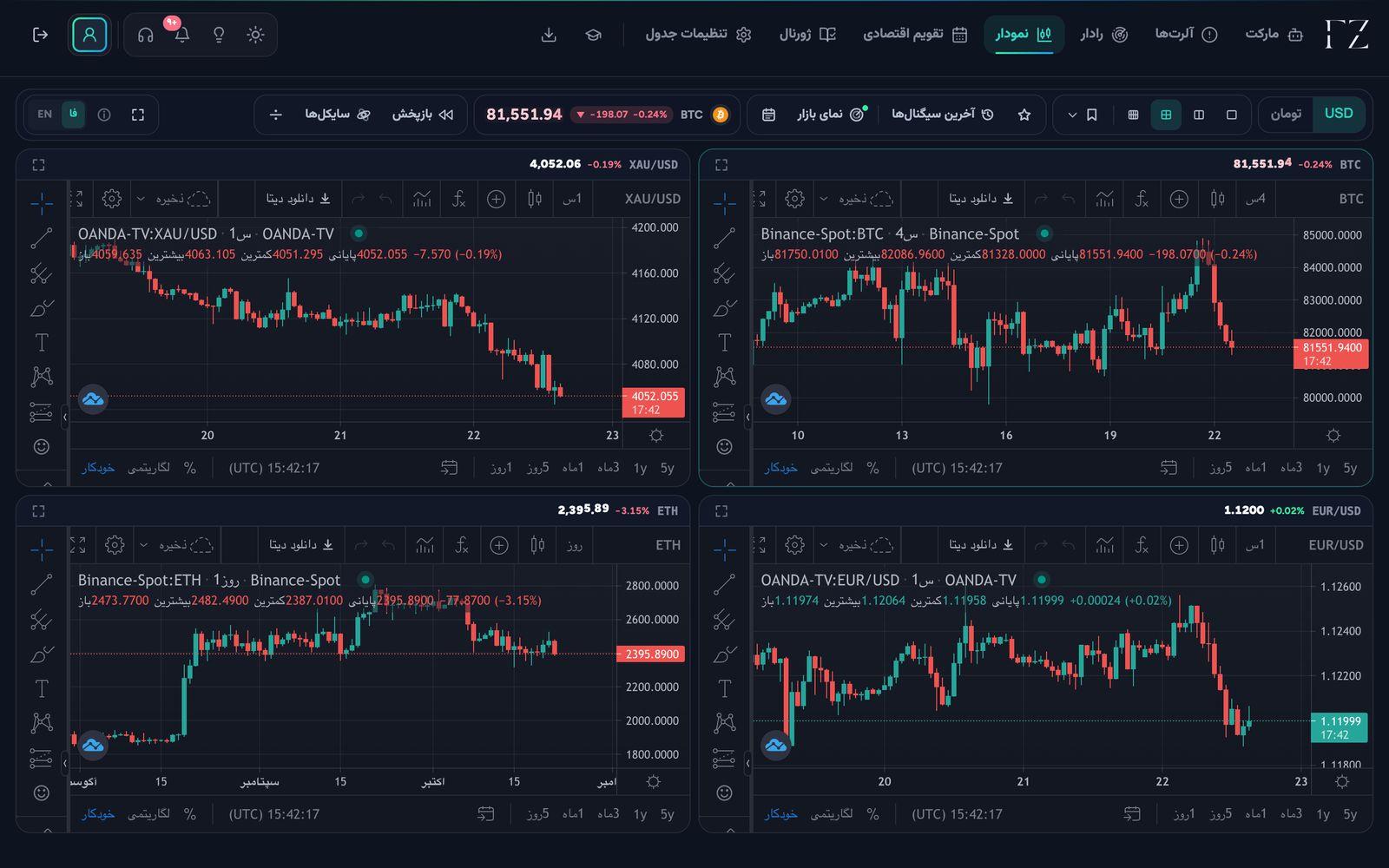Open the تنظیمات جدول settings menu
The height and width of the screenshot is (868, 1389).
pos(698,35)
